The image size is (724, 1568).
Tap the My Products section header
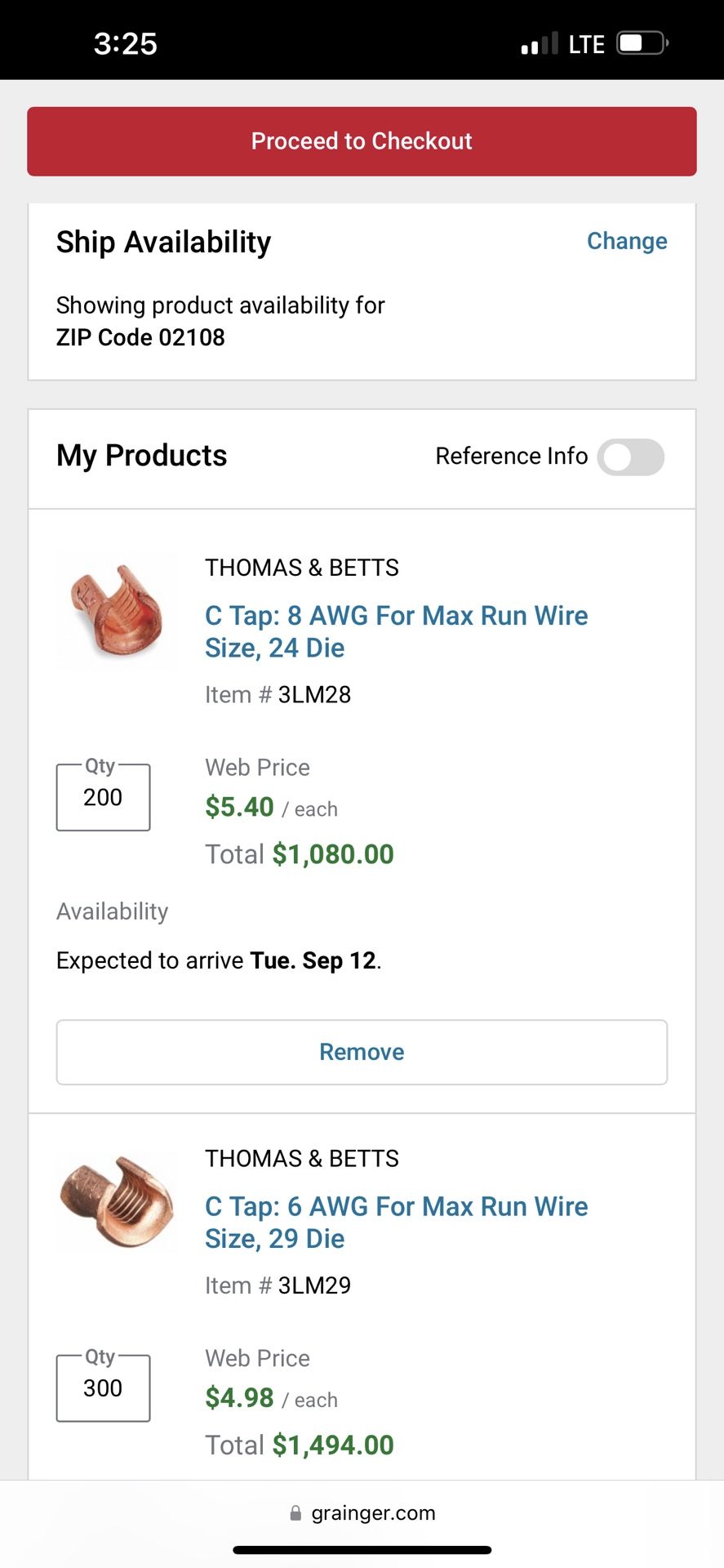pos(140,456)
